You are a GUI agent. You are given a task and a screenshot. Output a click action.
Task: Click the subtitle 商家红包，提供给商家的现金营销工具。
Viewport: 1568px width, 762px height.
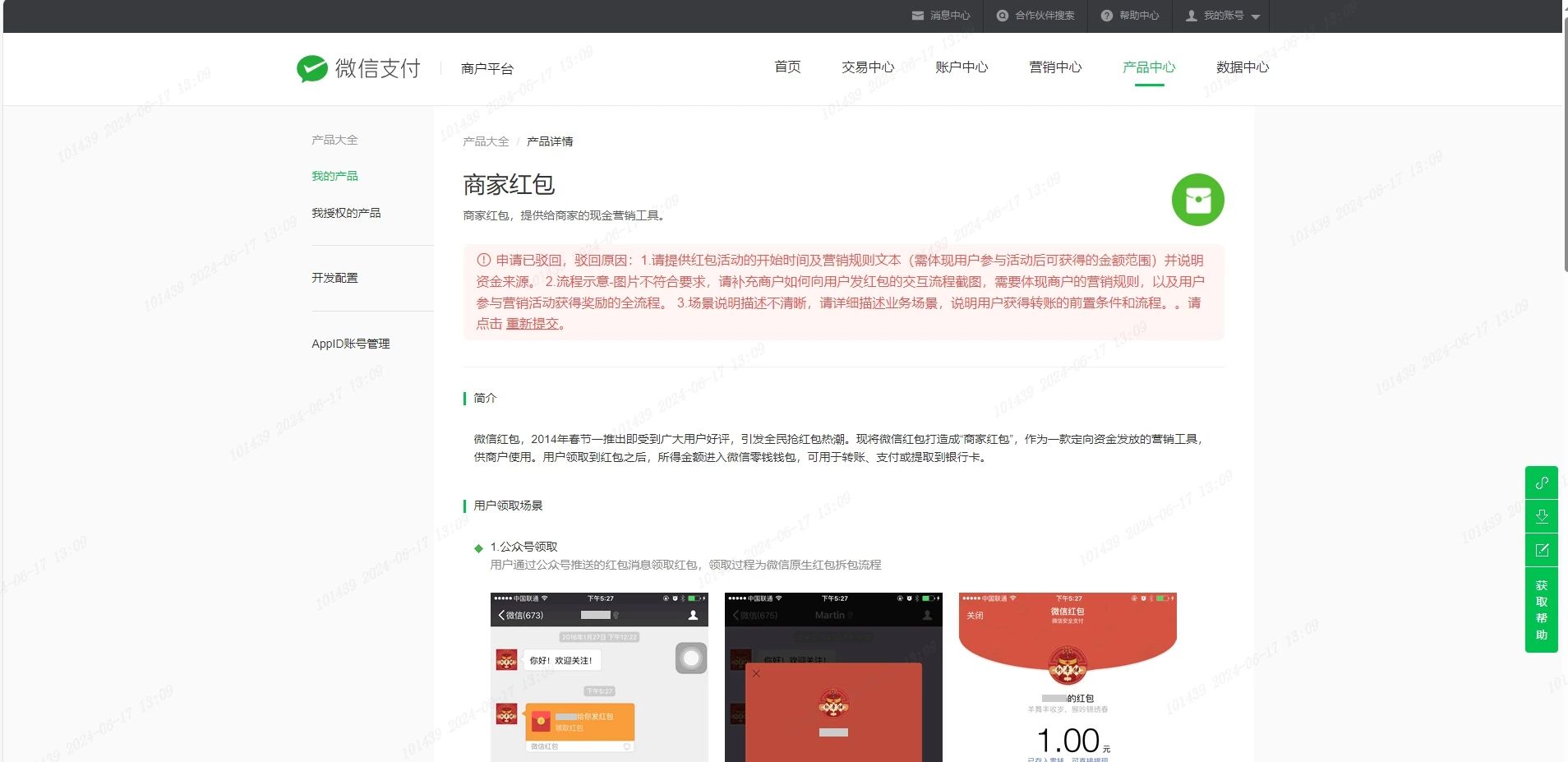coord(565,215)
